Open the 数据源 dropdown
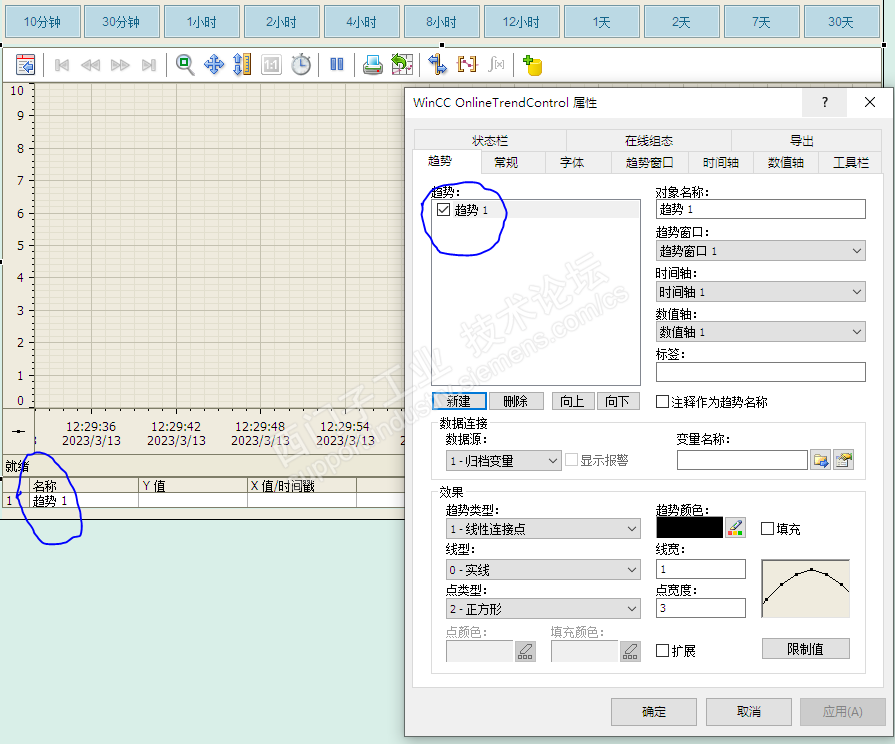This screenshot has width=895, height=744. point(503,461)
